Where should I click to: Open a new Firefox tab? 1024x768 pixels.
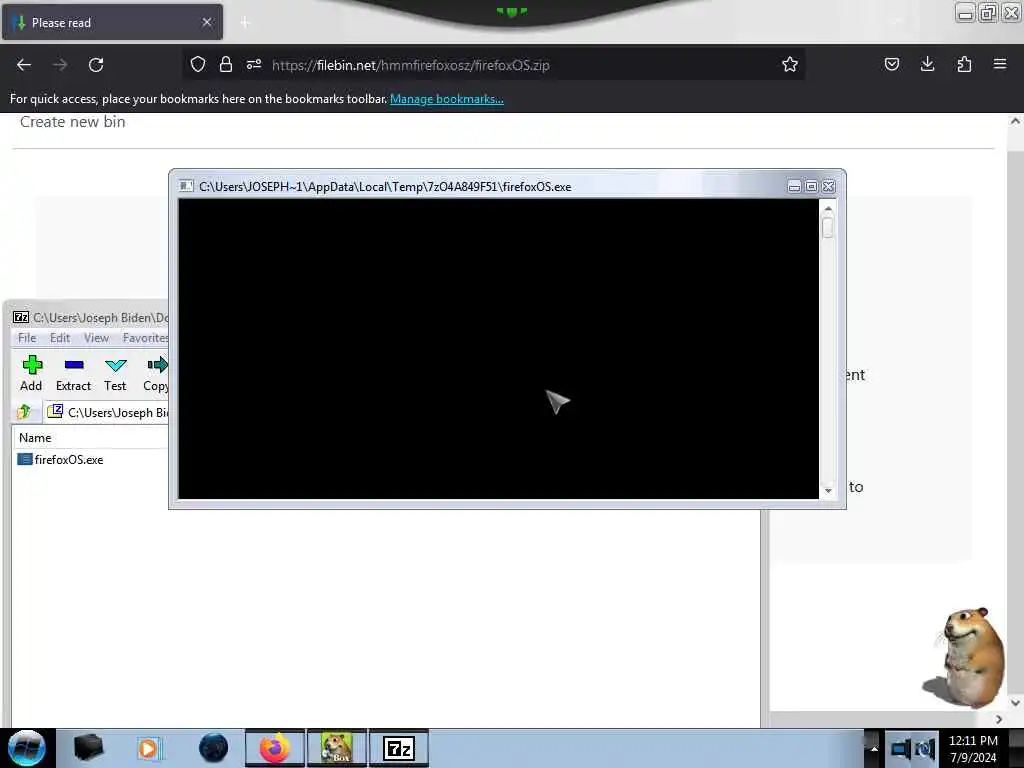pos(245,23)
